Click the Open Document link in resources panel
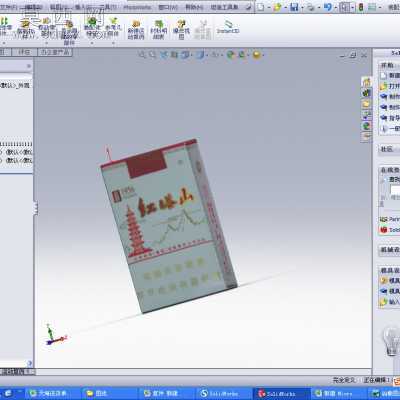The image size is (400, 400). (391, 86)
